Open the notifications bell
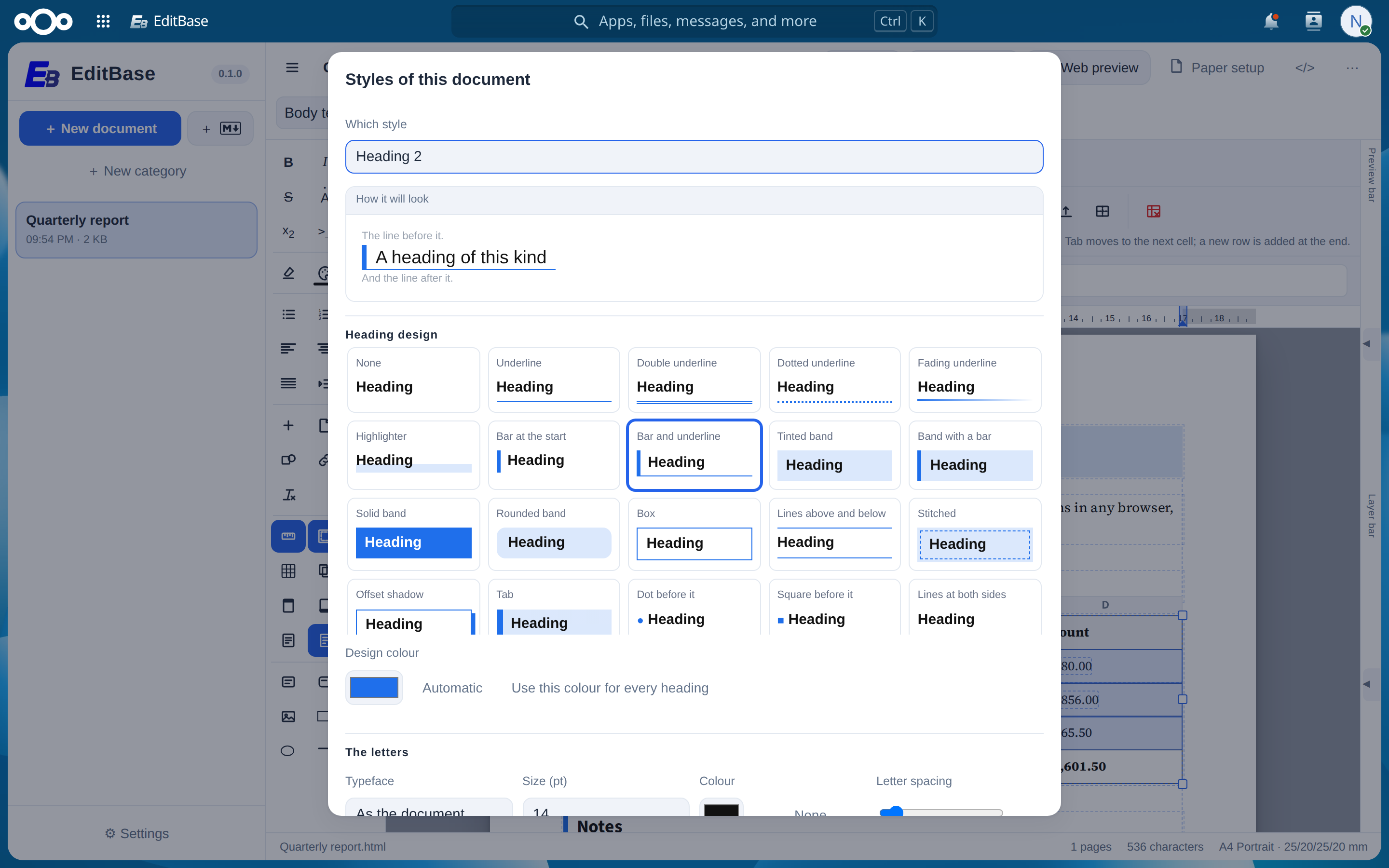Viewport: 1389px width, 868px height. [x=1271, y=21]
